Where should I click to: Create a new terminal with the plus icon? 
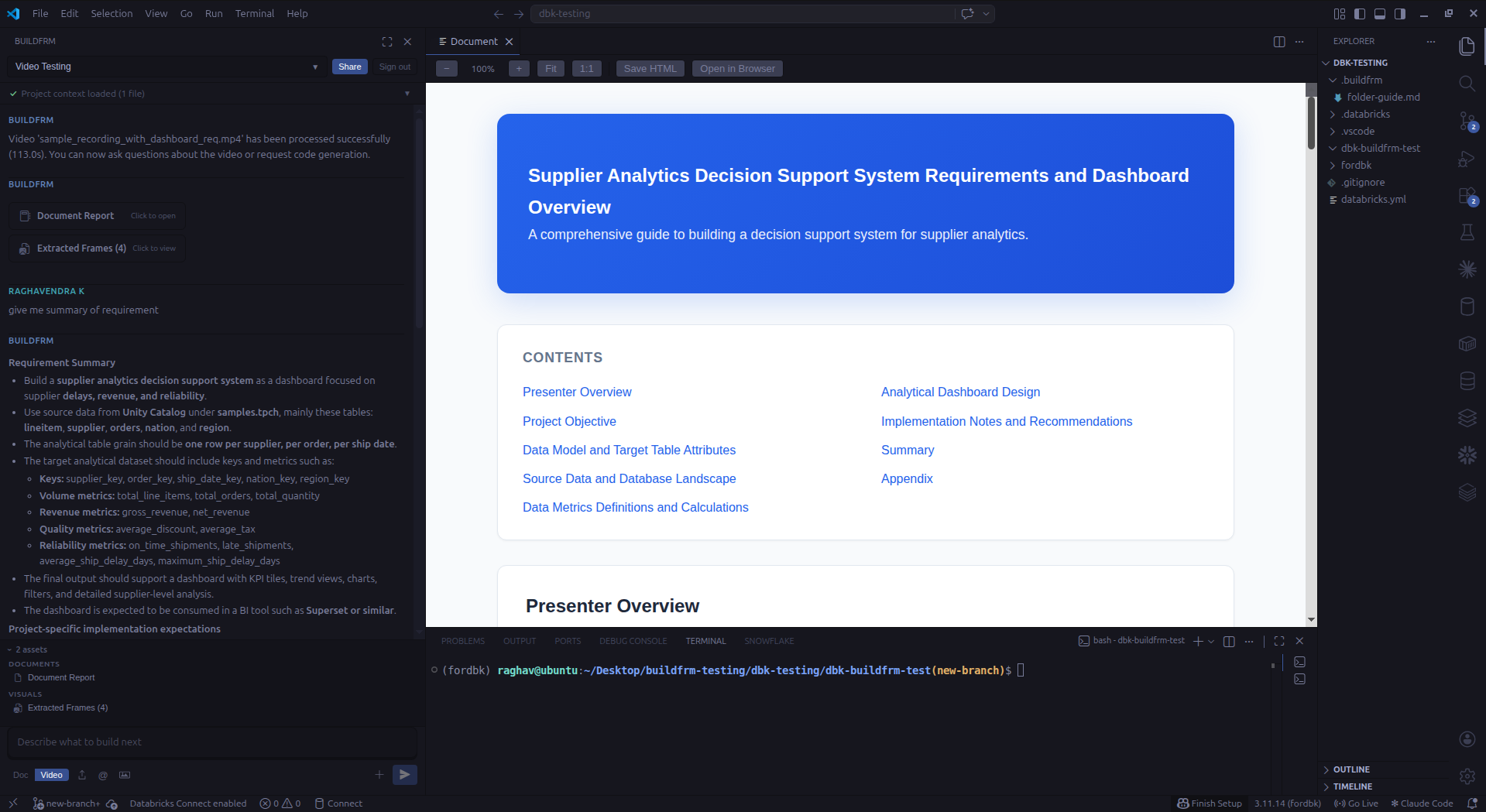pyautogui.click(x=1198, y=641)
